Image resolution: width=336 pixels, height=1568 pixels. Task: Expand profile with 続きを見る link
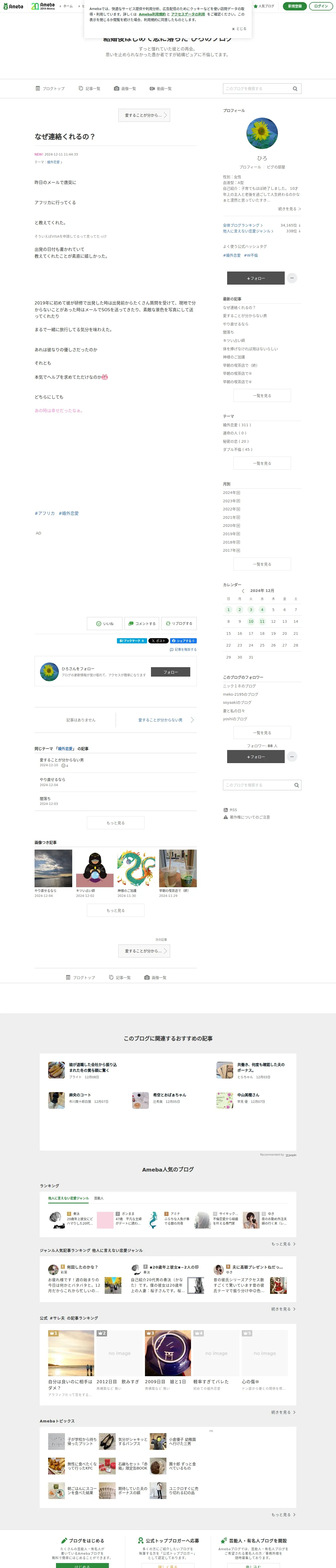pyautogui.click(x=290, y=209)
